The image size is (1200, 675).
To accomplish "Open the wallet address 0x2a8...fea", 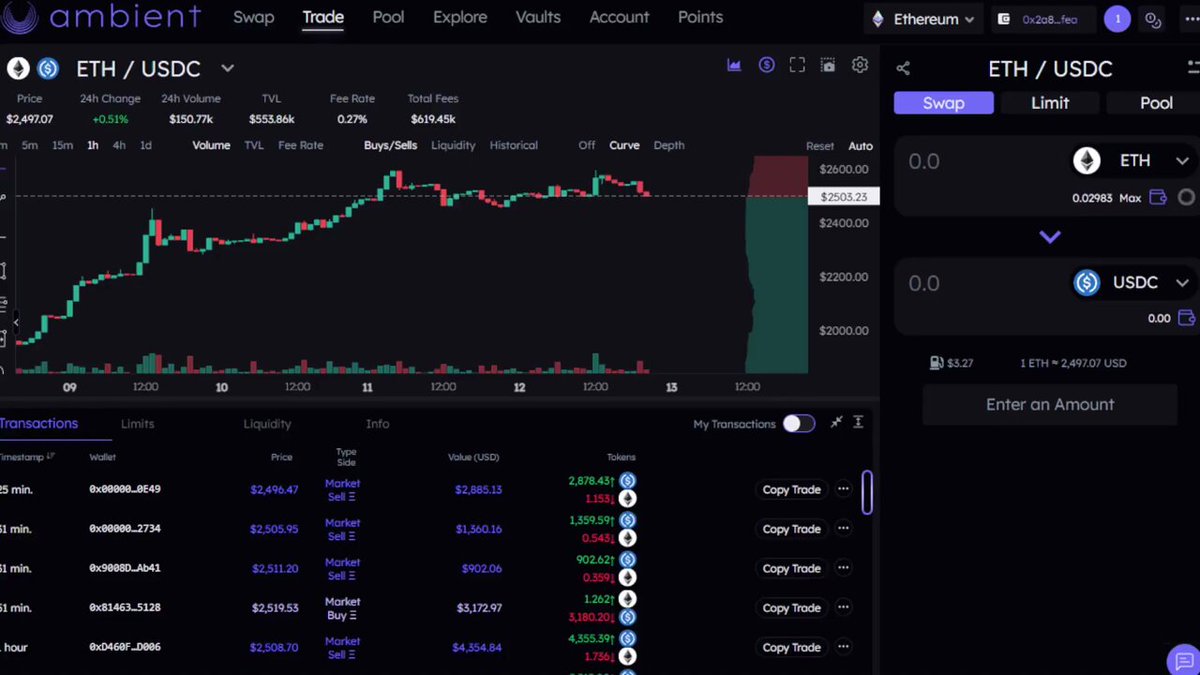I will [x=1043, y=19].
